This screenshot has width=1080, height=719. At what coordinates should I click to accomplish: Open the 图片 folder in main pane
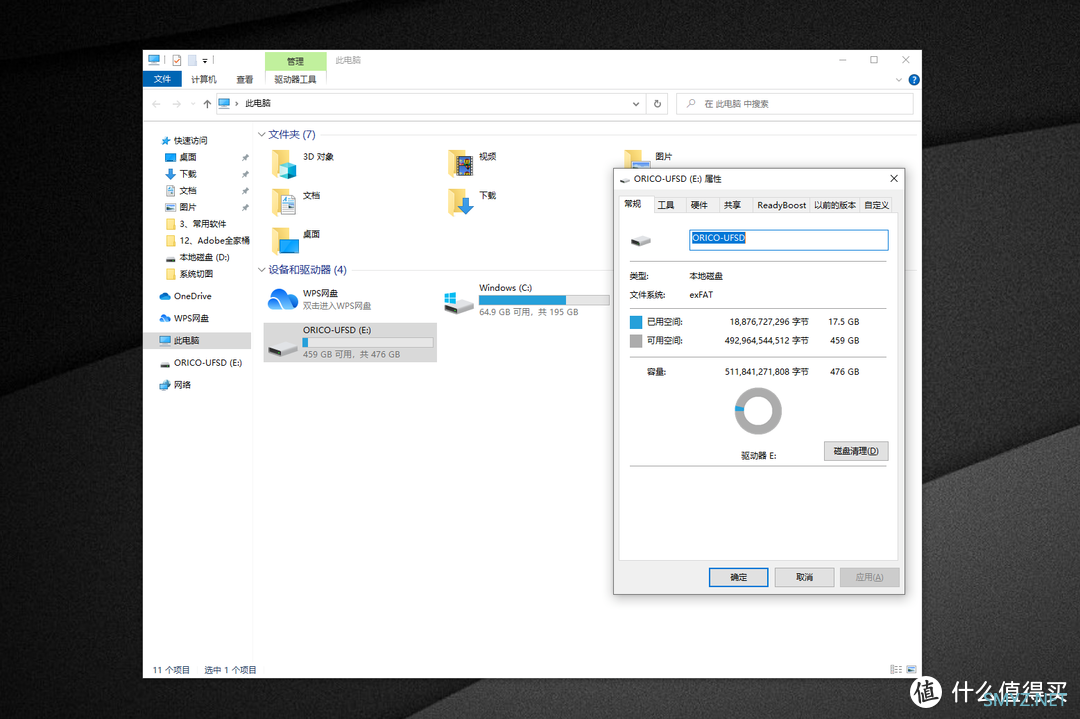pos(636,159)
